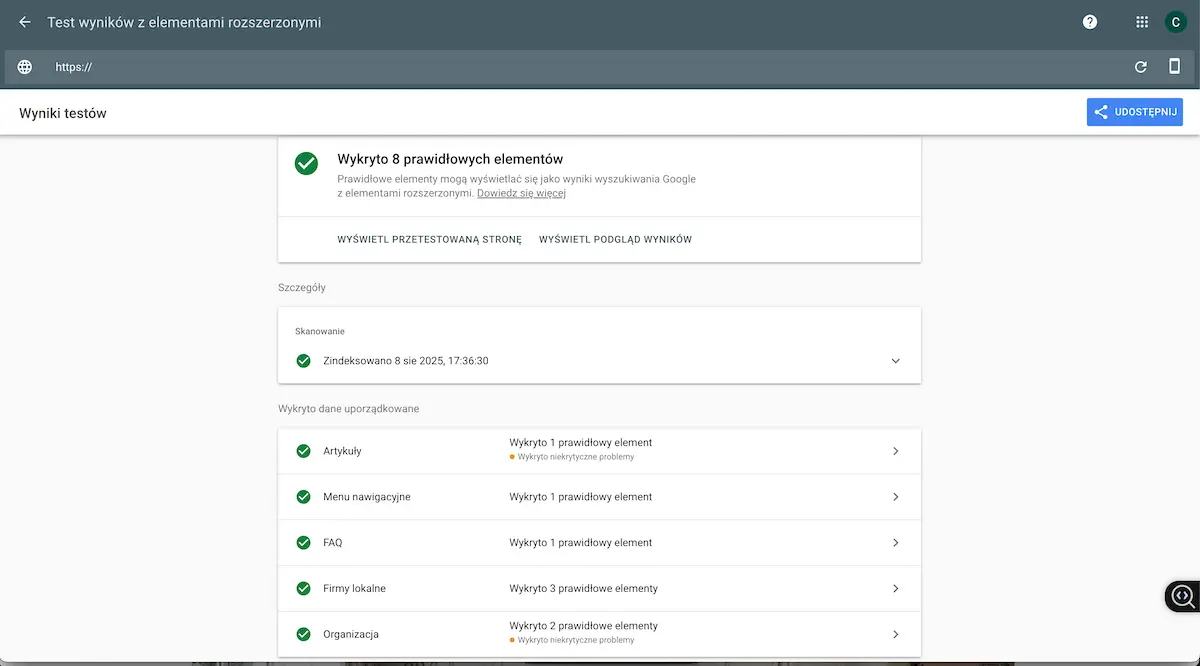Expand the Organizacja details chevron
The width and height of the screenshot is (1200, 666).
(x=896, y=633)
